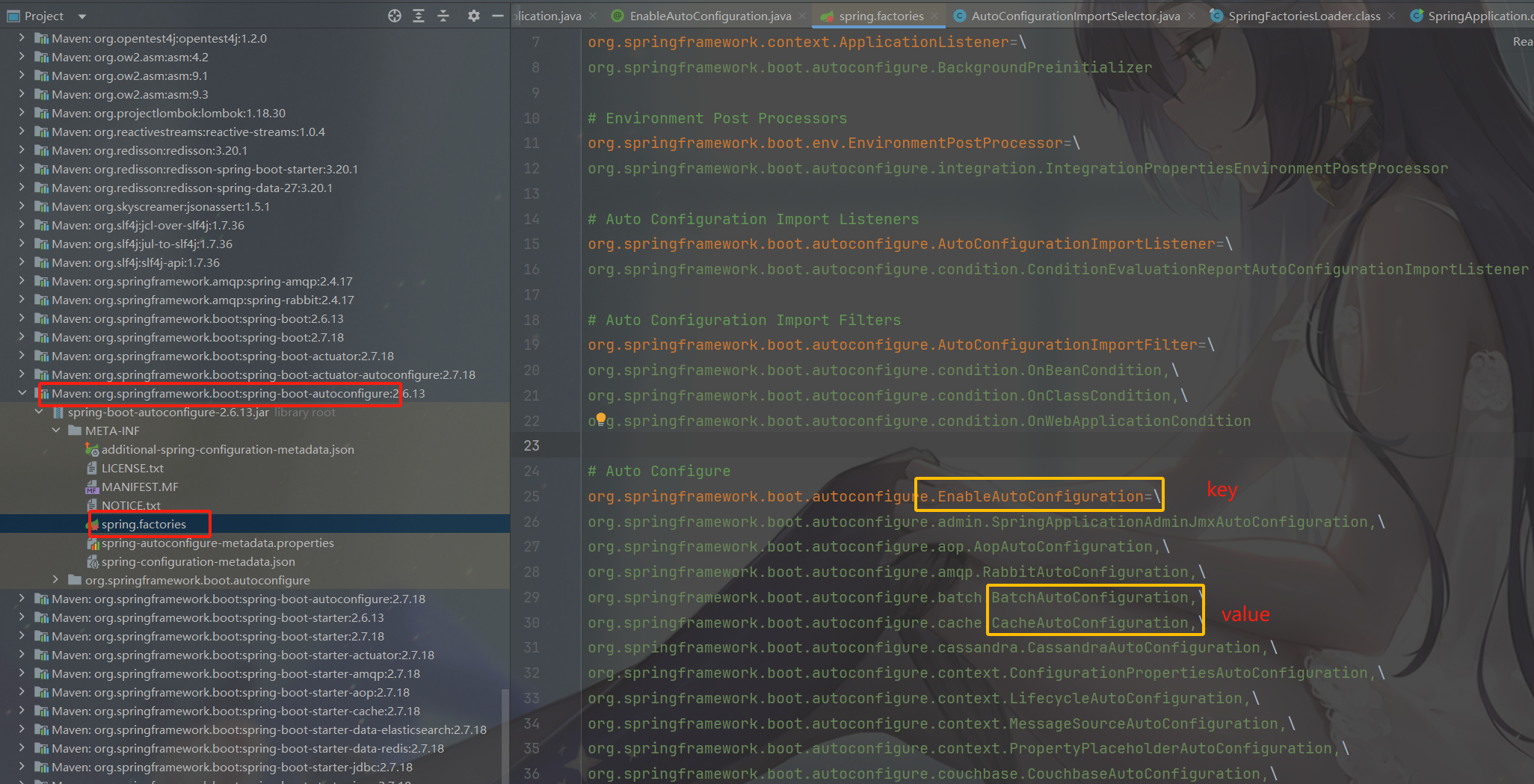Select Maven spring-boot-starter-cache:2.7.18 library
Viewport: 1534px width, 784px height.
(235, 711)
